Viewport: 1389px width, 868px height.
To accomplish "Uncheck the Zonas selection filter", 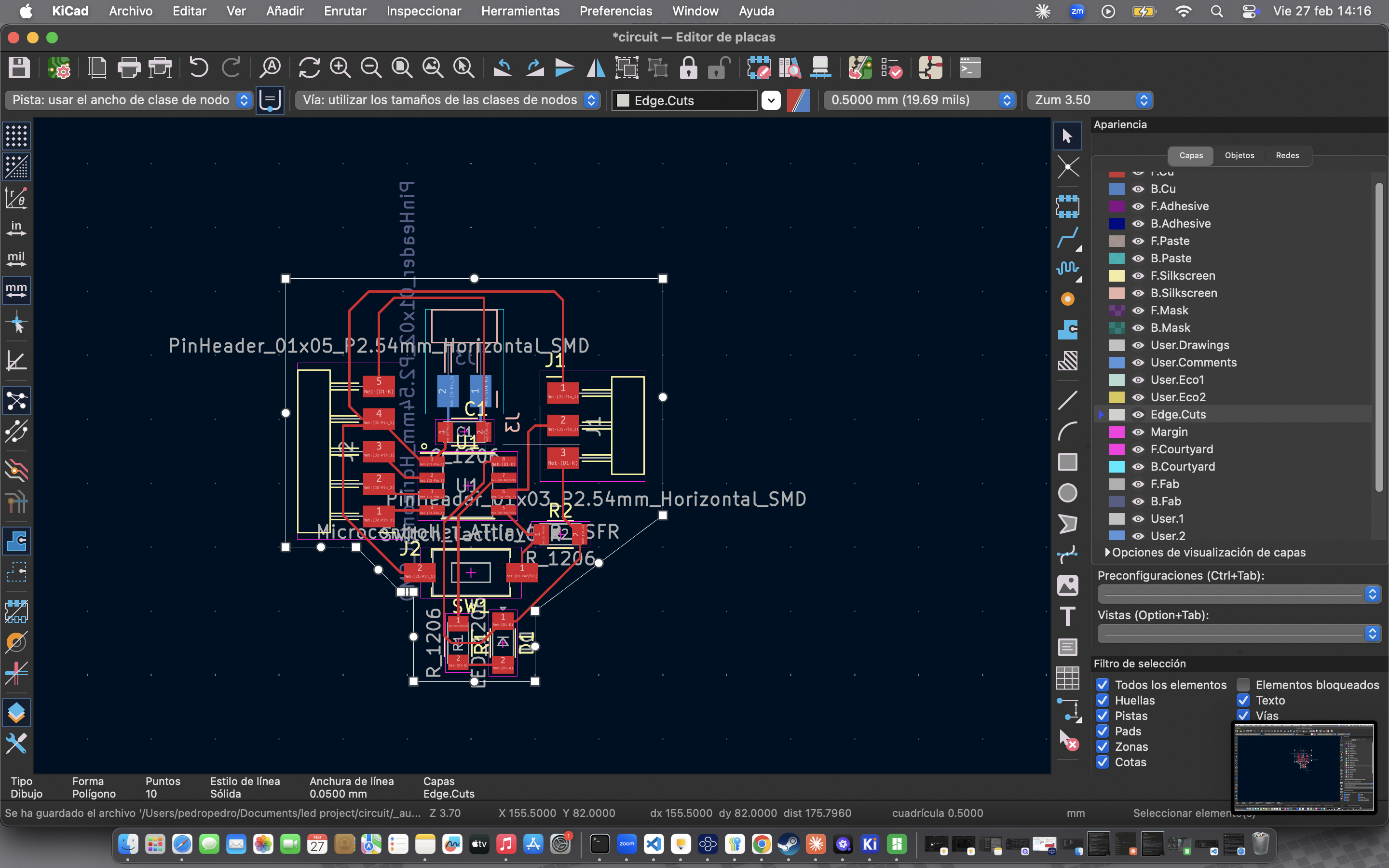I will pos(1103,746).
